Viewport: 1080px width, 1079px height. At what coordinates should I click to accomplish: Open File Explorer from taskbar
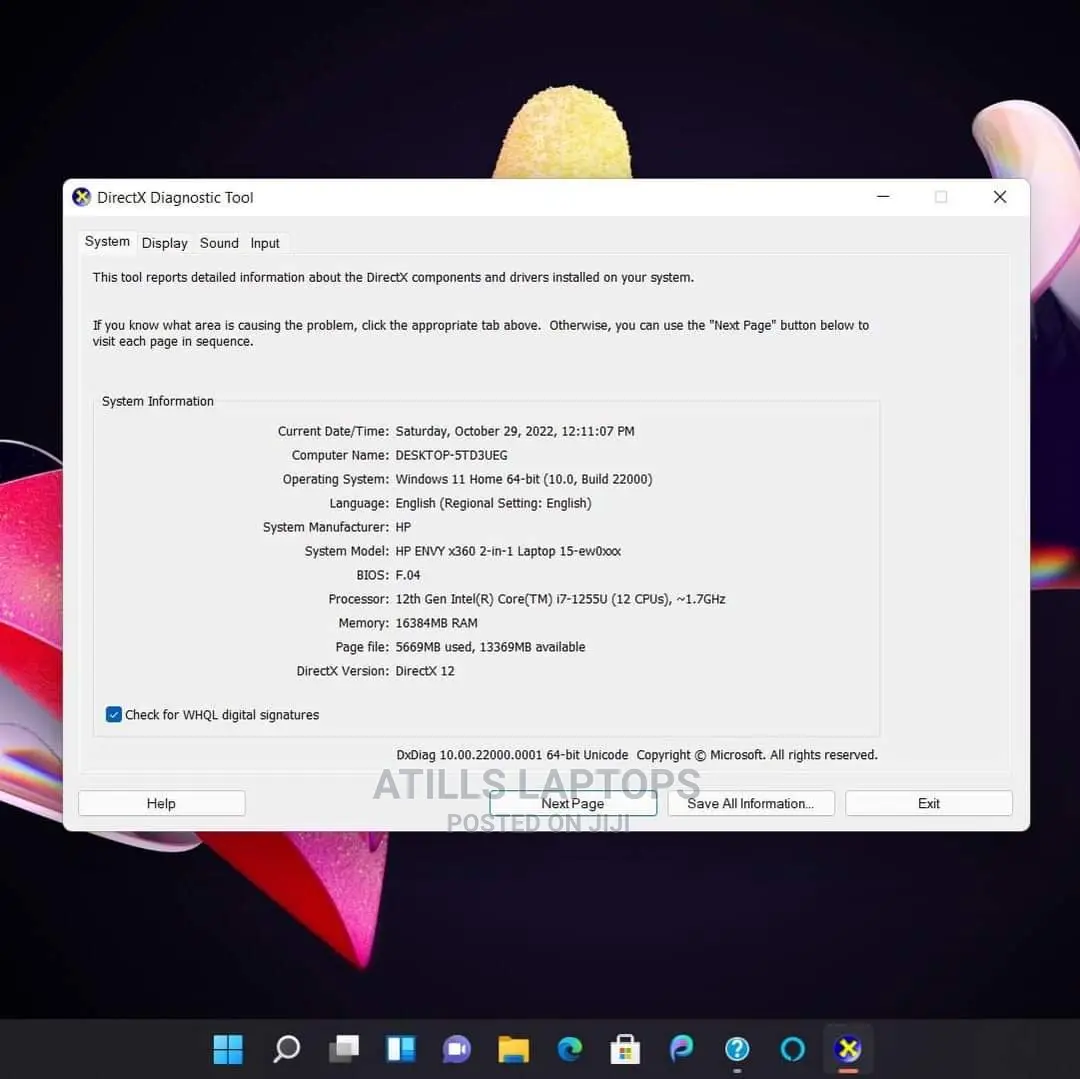[x=514, y=1049]
